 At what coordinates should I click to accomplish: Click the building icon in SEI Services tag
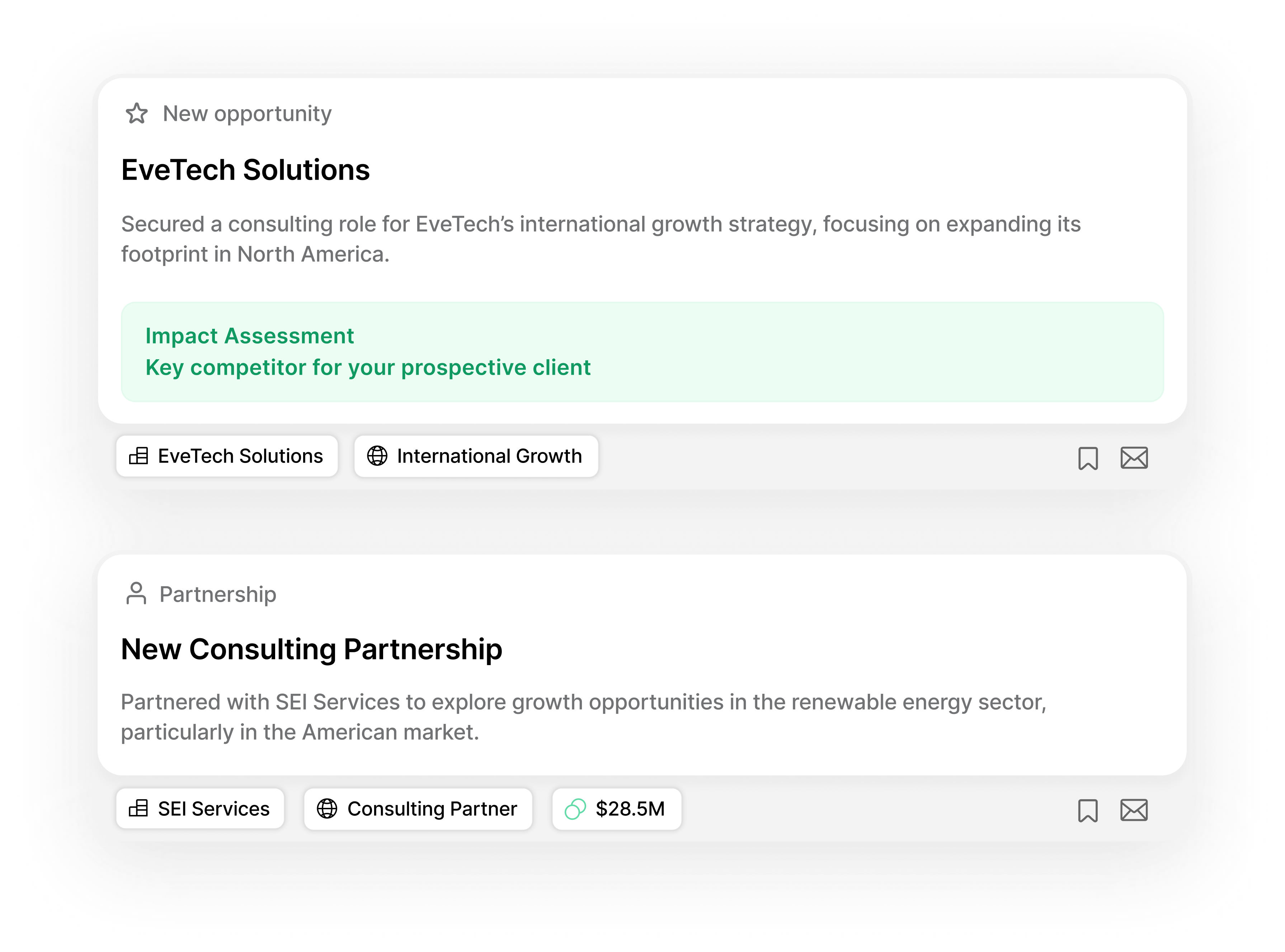pos(138,809)
